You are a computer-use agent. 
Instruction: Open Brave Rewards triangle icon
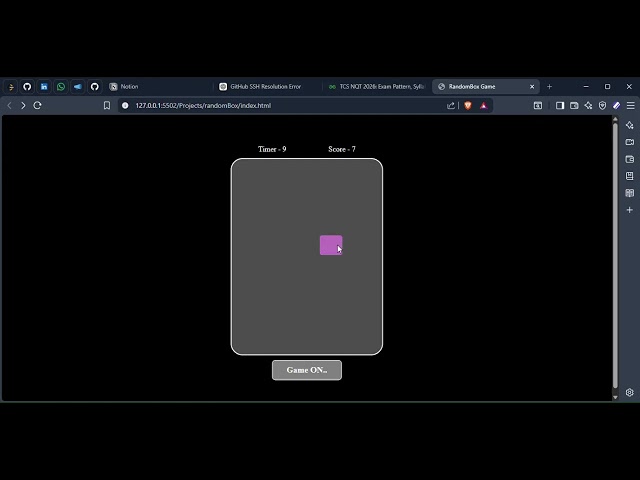click(x=484, y=105)
